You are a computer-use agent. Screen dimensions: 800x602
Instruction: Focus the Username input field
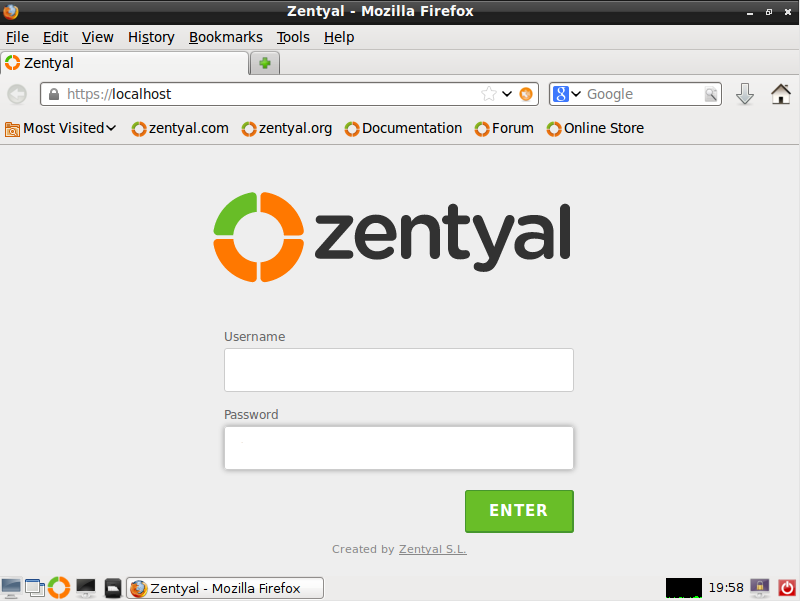[x=398, y=370]
